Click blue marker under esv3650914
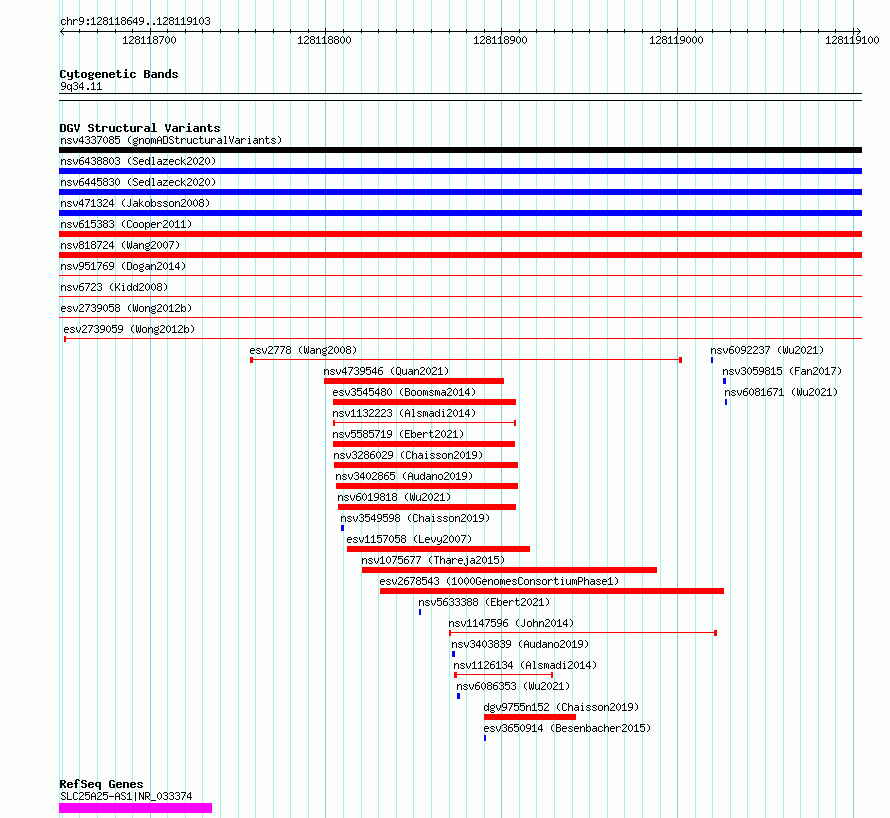This screenshot has width=890, height=818. tap(485, 738)
